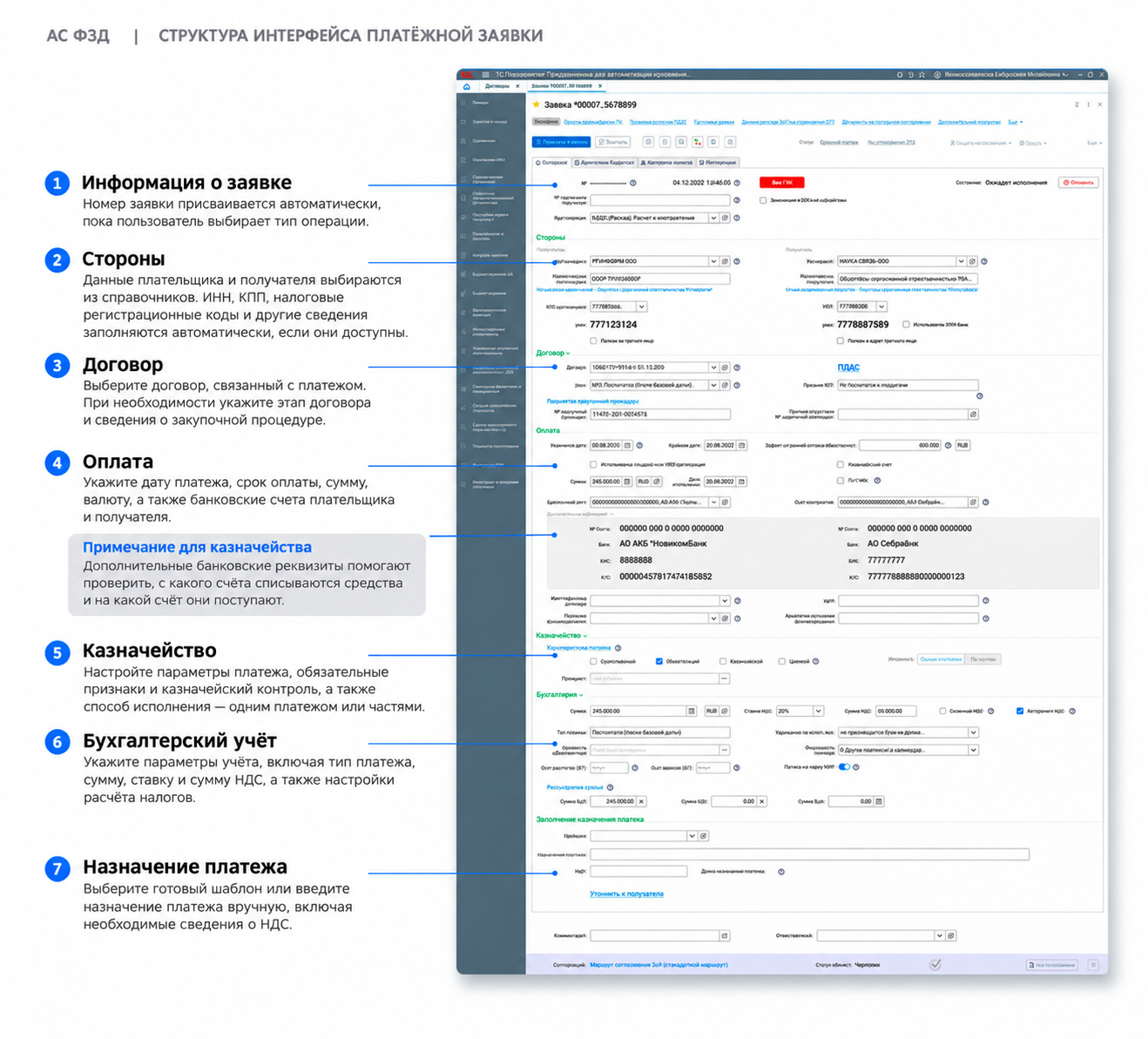Tick the third-party checkbox under recipient code 7778887589
This screenshot has height=1039, width=1148.
pyautogui.click(x=840, y=341)
